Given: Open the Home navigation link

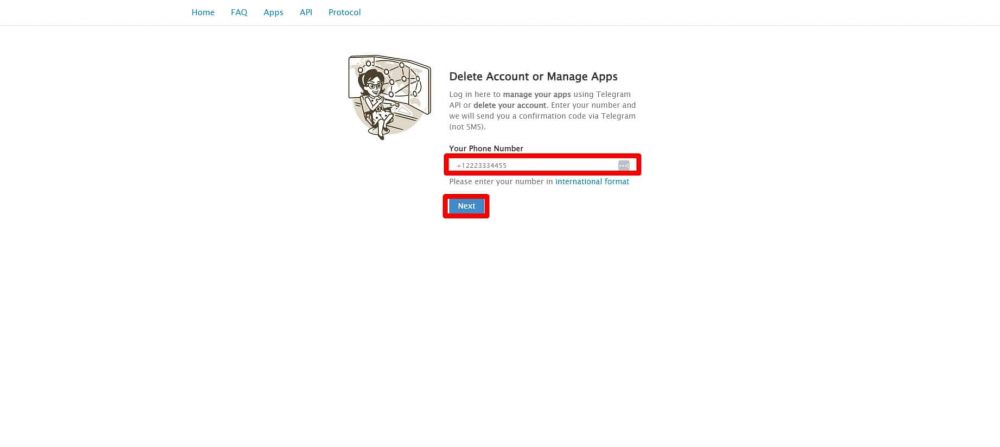Looking at the screenshot, I should click(203, 12).
